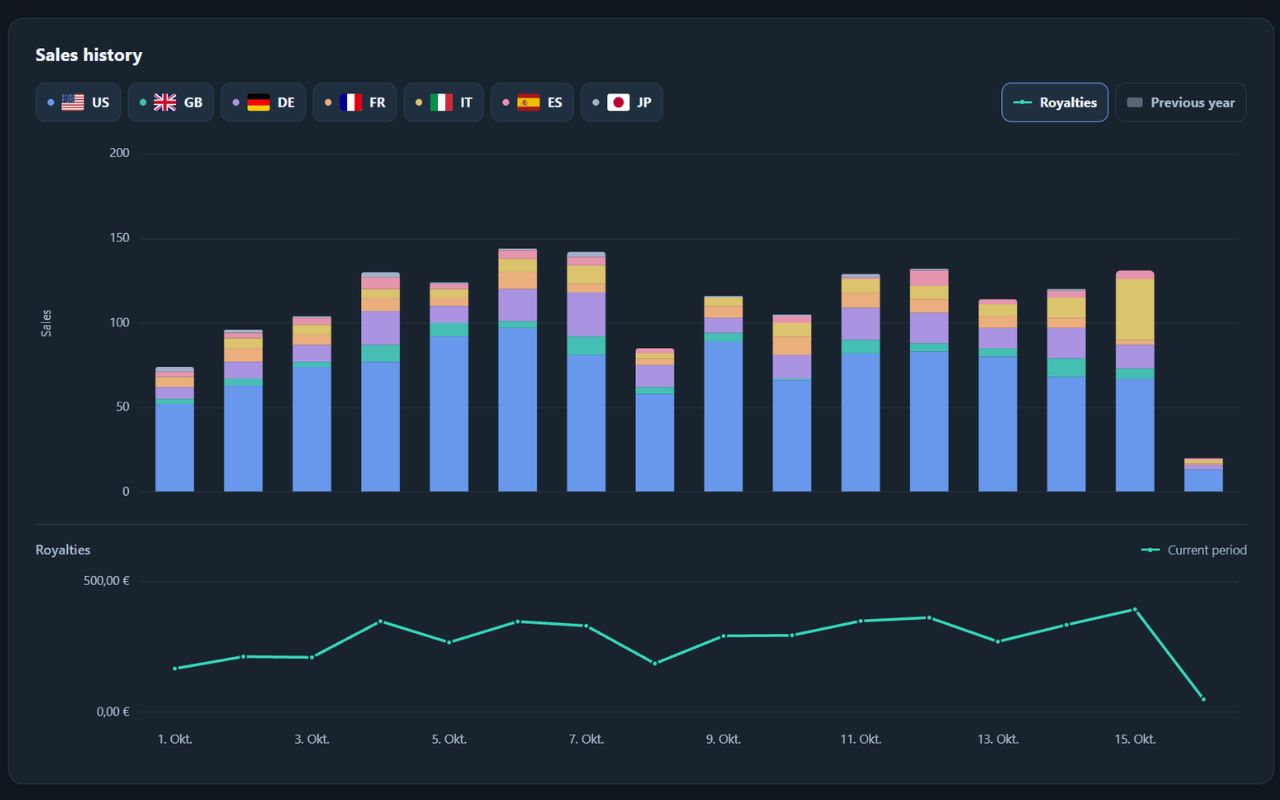Click the purple DE segment of 7. Okt. bar

pos(586,314)
